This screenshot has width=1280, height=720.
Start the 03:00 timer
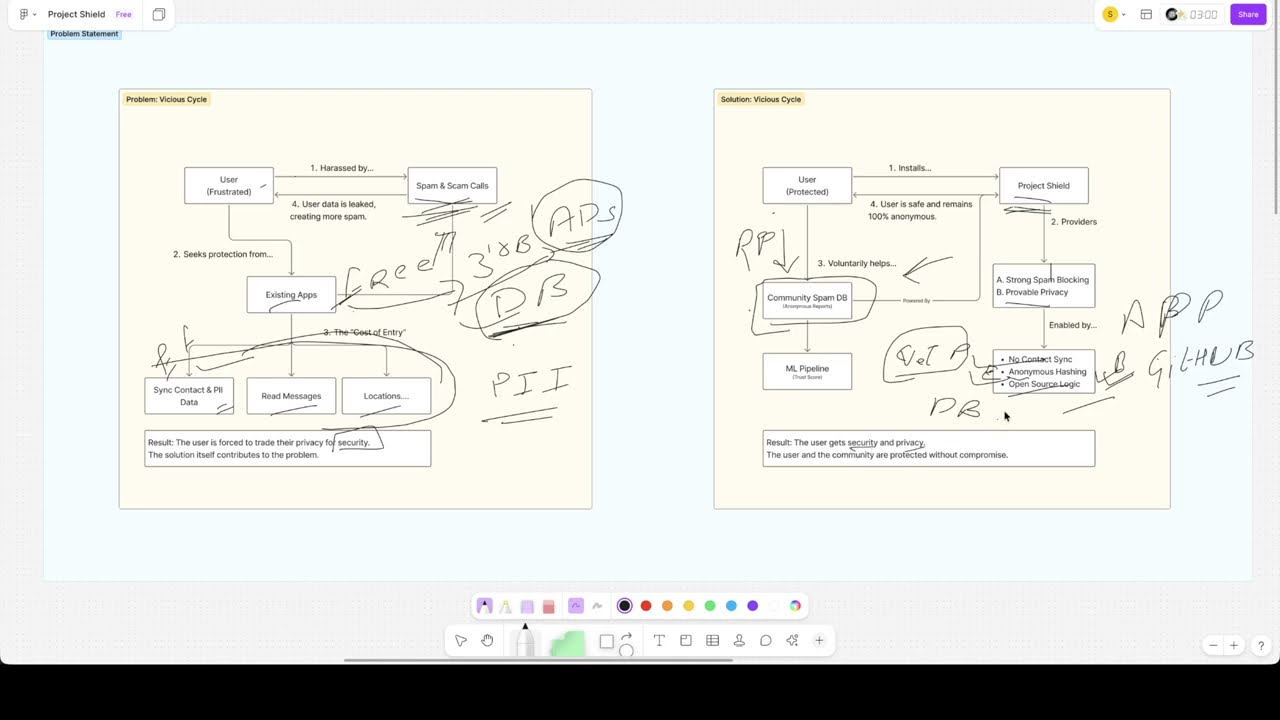point(1204,14)
